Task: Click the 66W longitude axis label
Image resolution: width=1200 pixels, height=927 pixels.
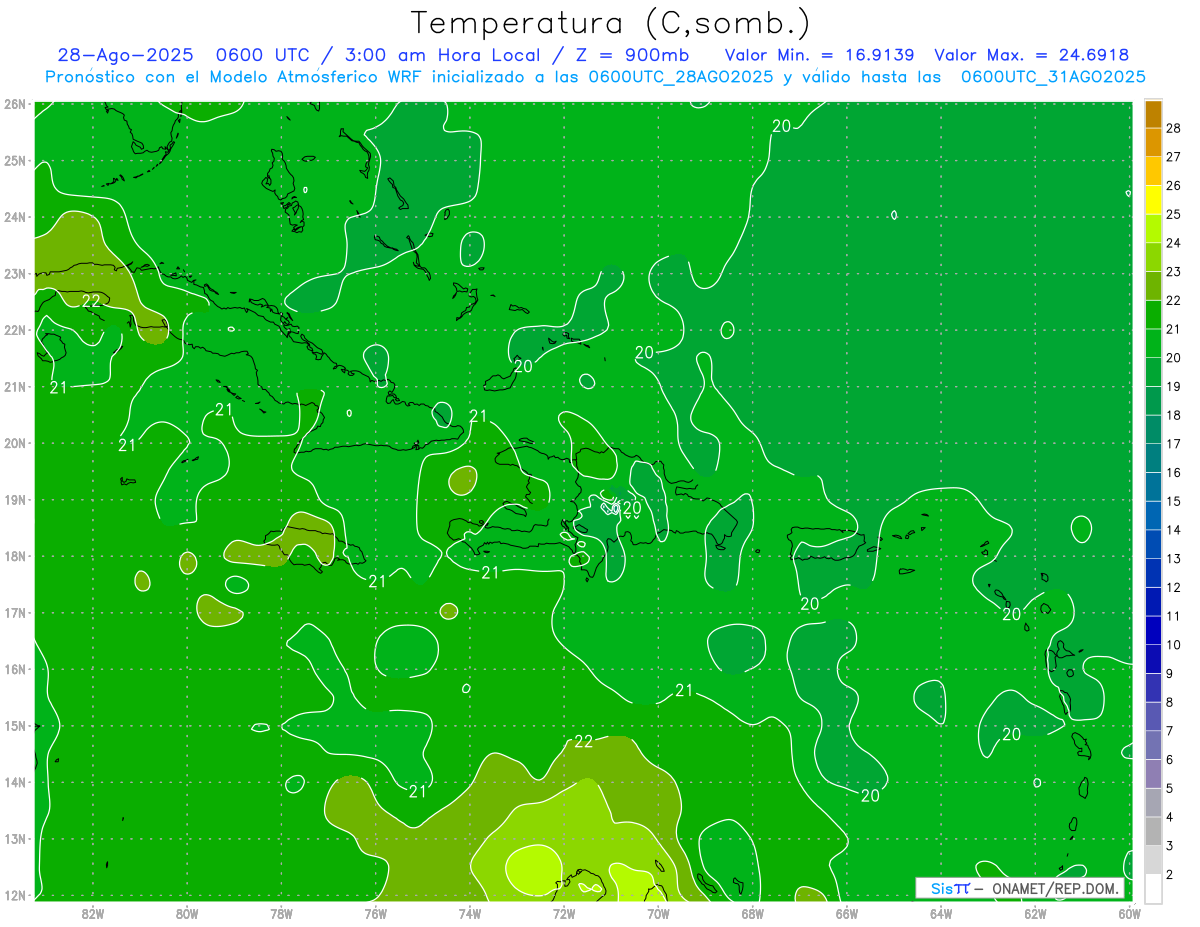Action: 847,913
